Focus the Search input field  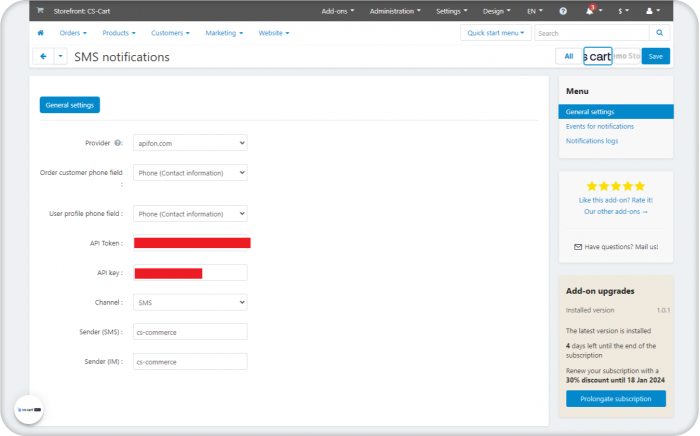pyautogui.click(x=592, y=33)
